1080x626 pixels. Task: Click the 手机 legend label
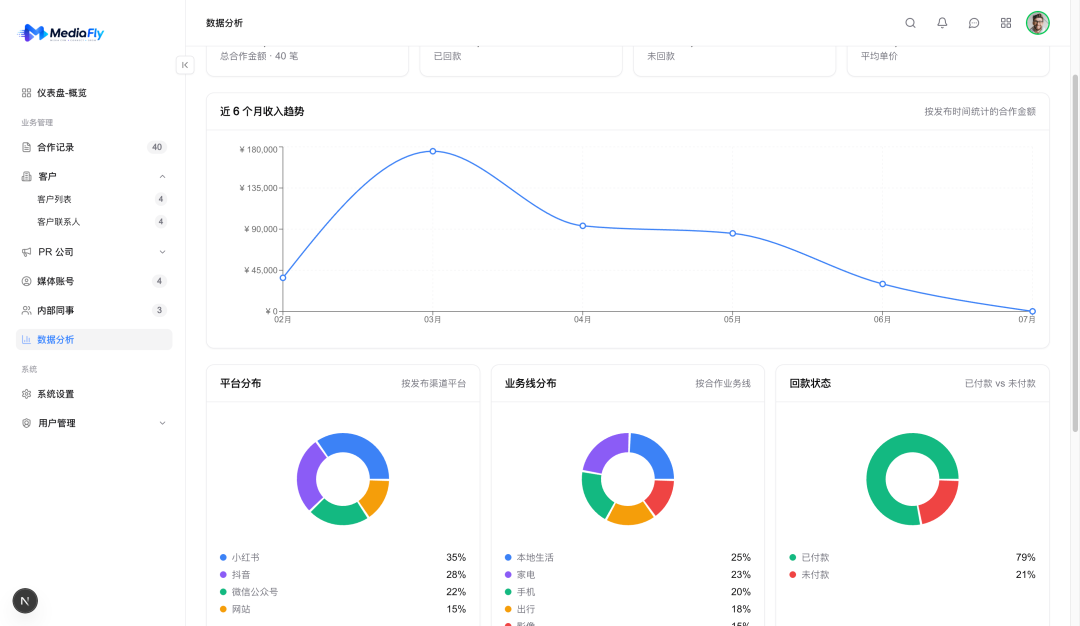[x=526, y=592]
